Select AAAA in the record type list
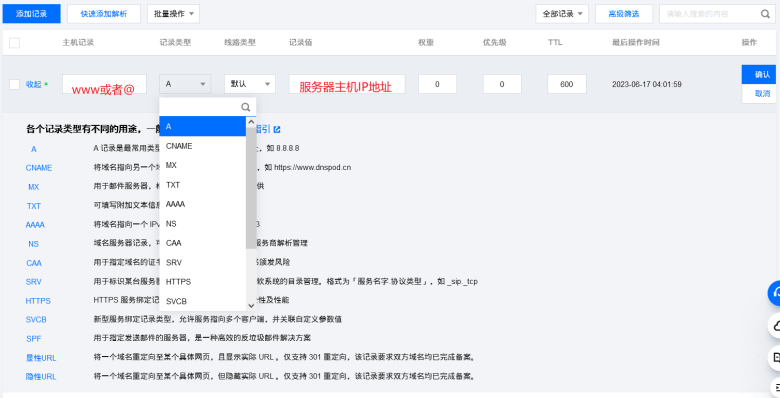This screenshot has height=398, width=780. pyautogui.click(x=202, y=204)
